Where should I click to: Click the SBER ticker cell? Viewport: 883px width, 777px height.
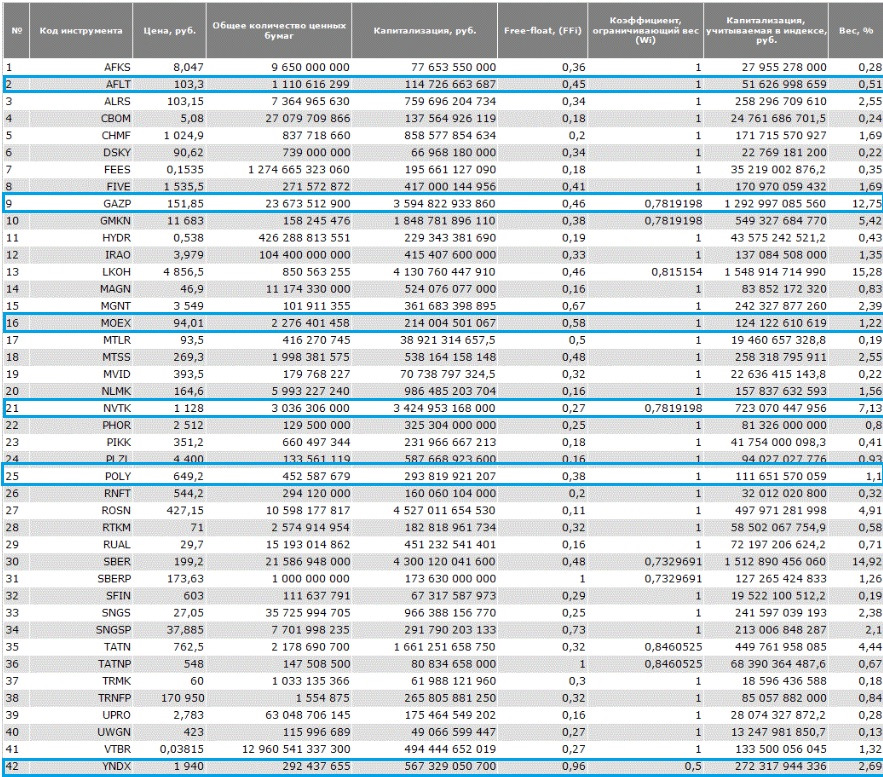[117, 562]
